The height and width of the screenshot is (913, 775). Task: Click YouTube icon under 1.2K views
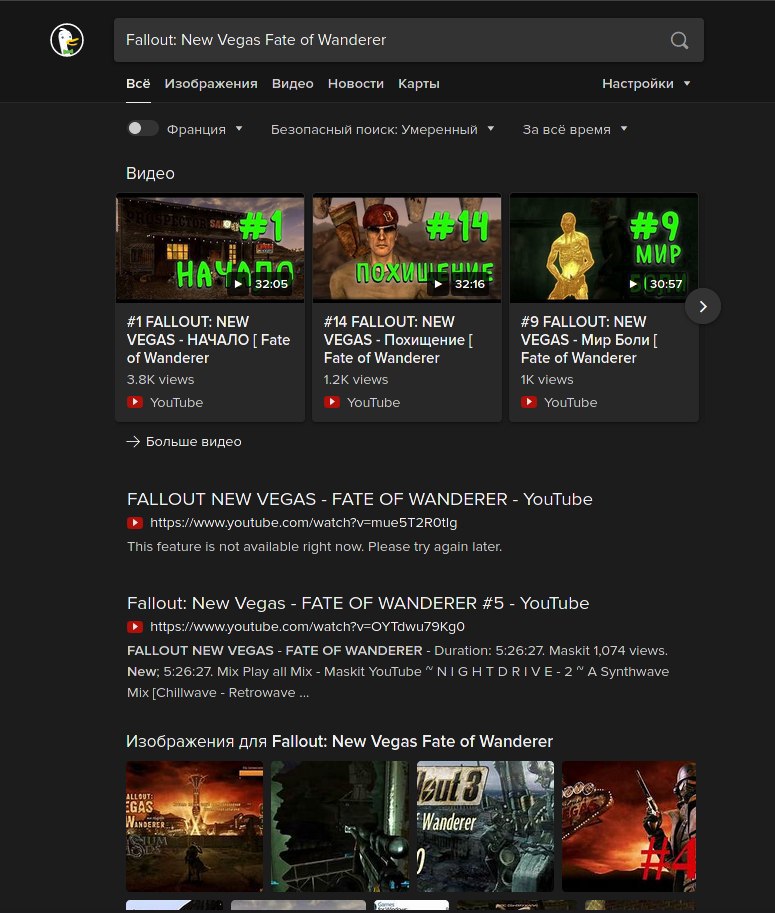click(x=332, y=402)
